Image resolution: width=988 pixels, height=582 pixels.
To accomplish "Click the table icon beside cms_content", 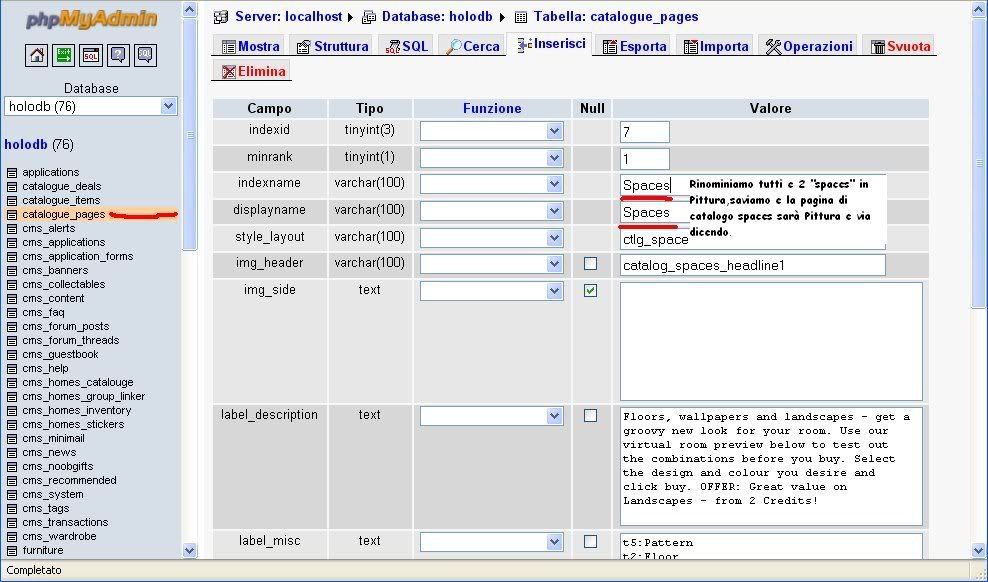I will pos(11,299).
